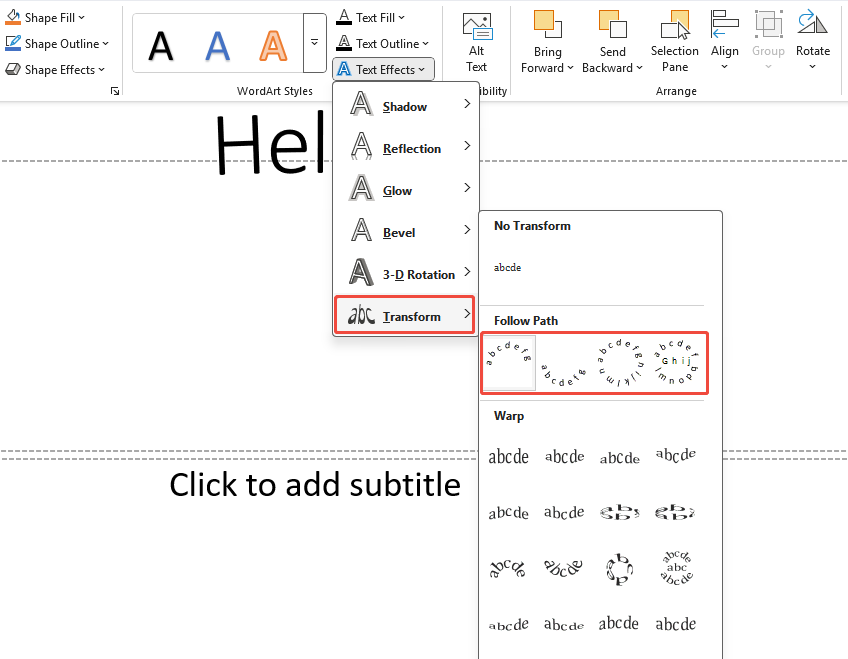Open the Transform submenu
The width and height of the screenshot is (848, 659).
click(x=399, y=315)
